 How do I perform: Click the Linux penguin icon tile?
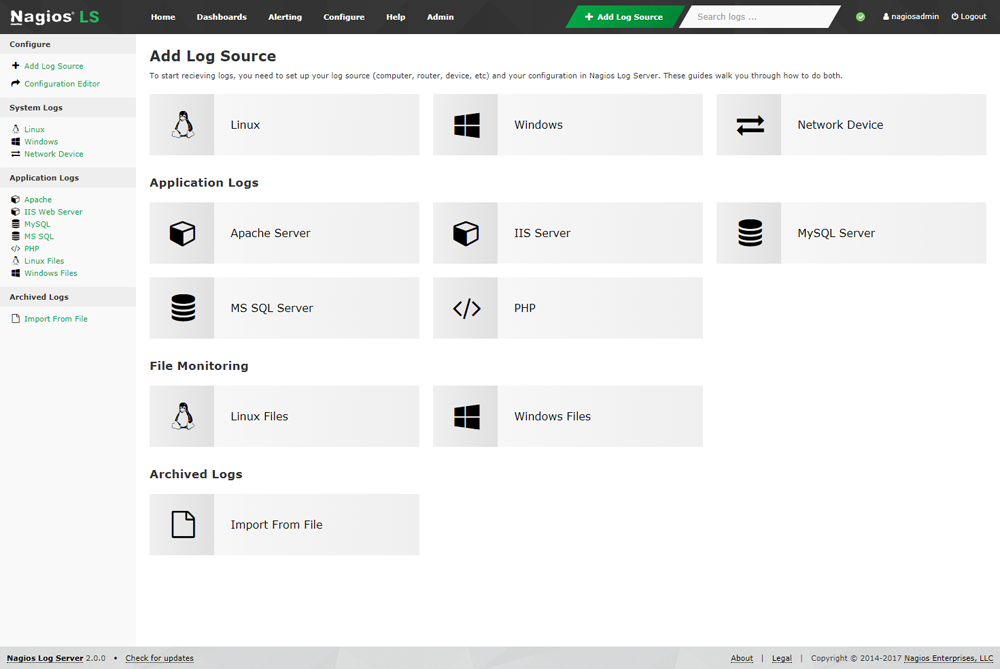point(182,125)
